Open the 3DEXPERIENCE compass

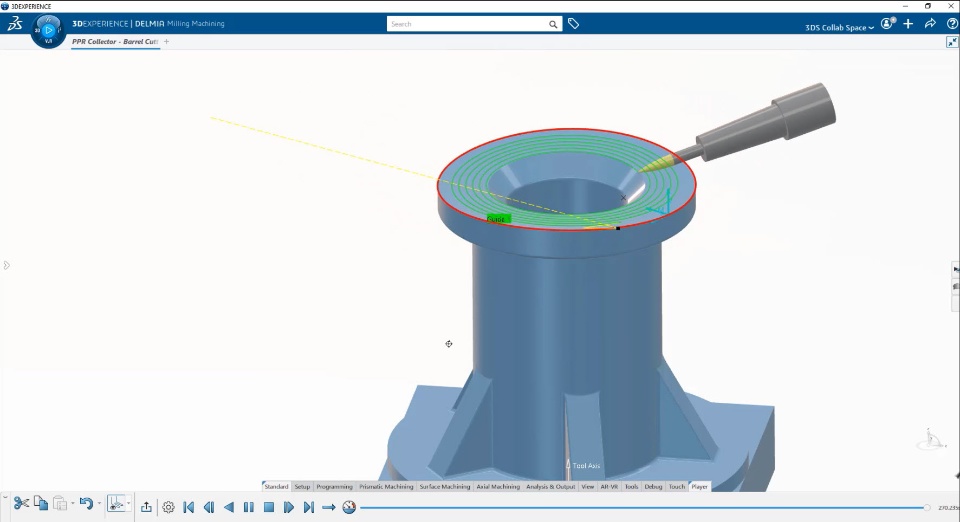coord(48,31)
